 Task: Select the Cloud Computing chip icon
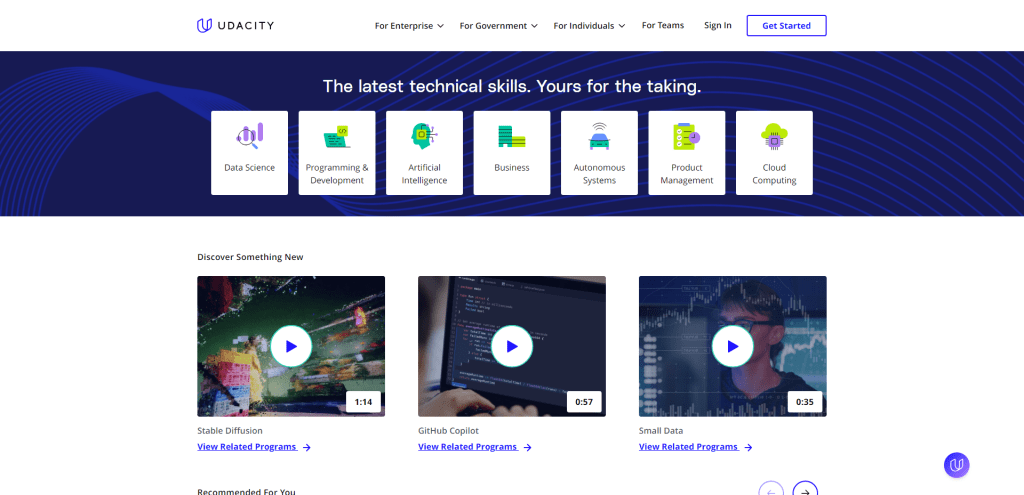pos(775,136)
